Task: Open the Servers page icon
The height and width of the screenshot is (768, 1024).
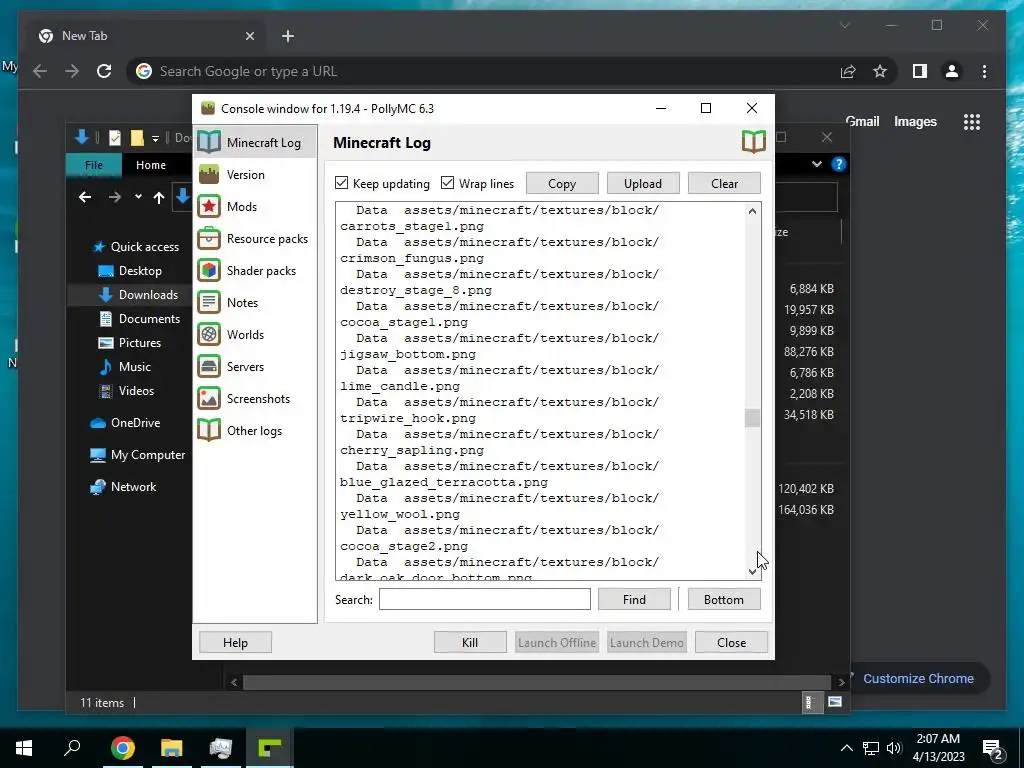Action: coord(209,366)
